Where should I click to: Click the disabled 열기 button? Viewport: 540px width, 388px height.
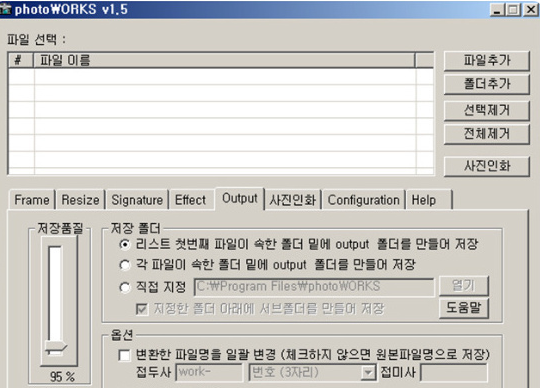tap(464, 285)
